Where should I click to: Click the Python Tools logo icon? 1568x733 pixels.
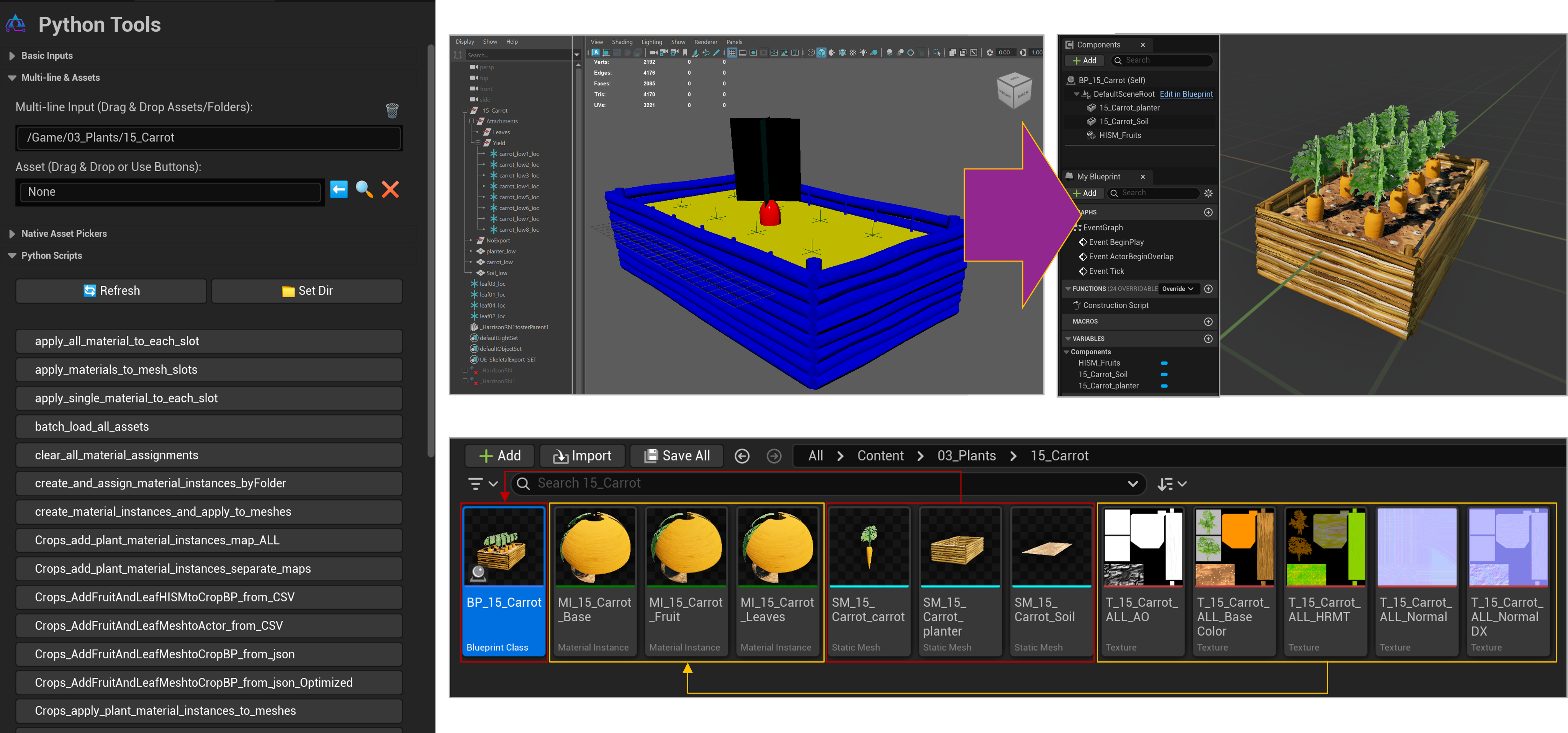(16, 24)
